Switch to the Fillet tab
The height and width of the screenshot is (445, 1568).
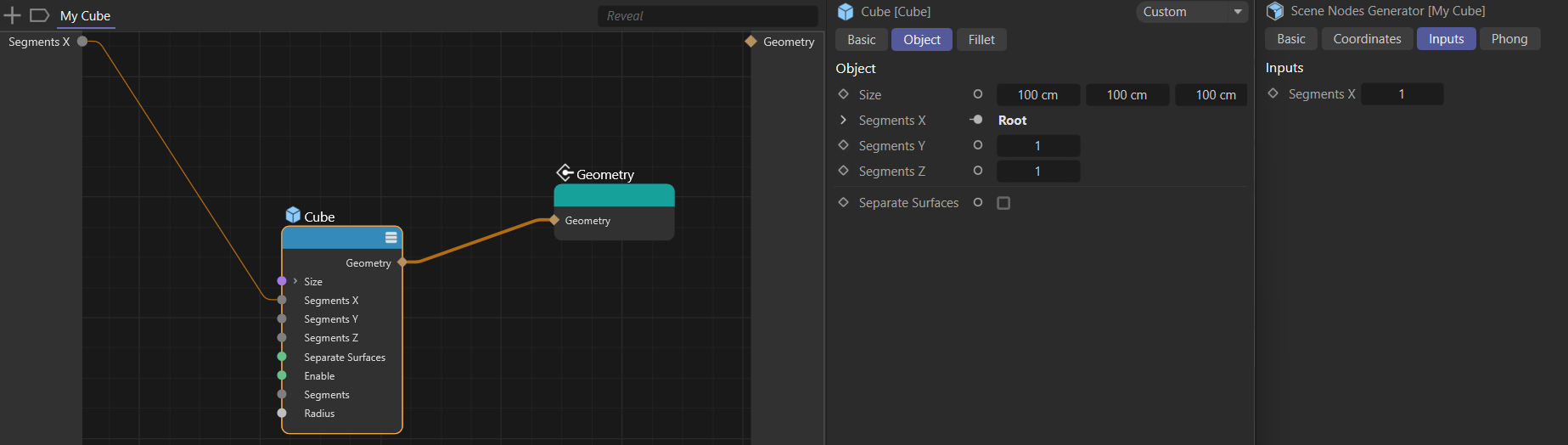coord(981,40)
